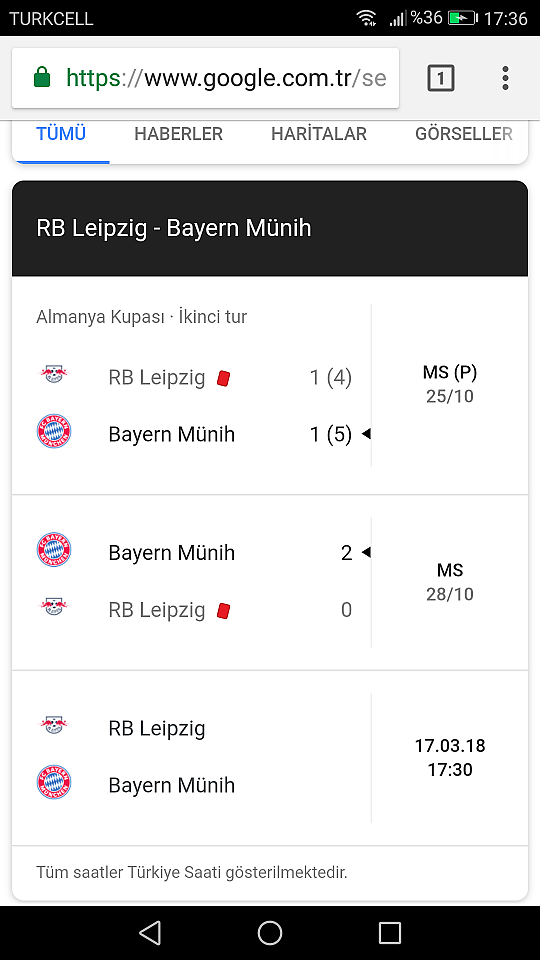Open the 17.03.18 17:30 upcoming match
Viewport: 540px width, 960px height.
point(269,758)
